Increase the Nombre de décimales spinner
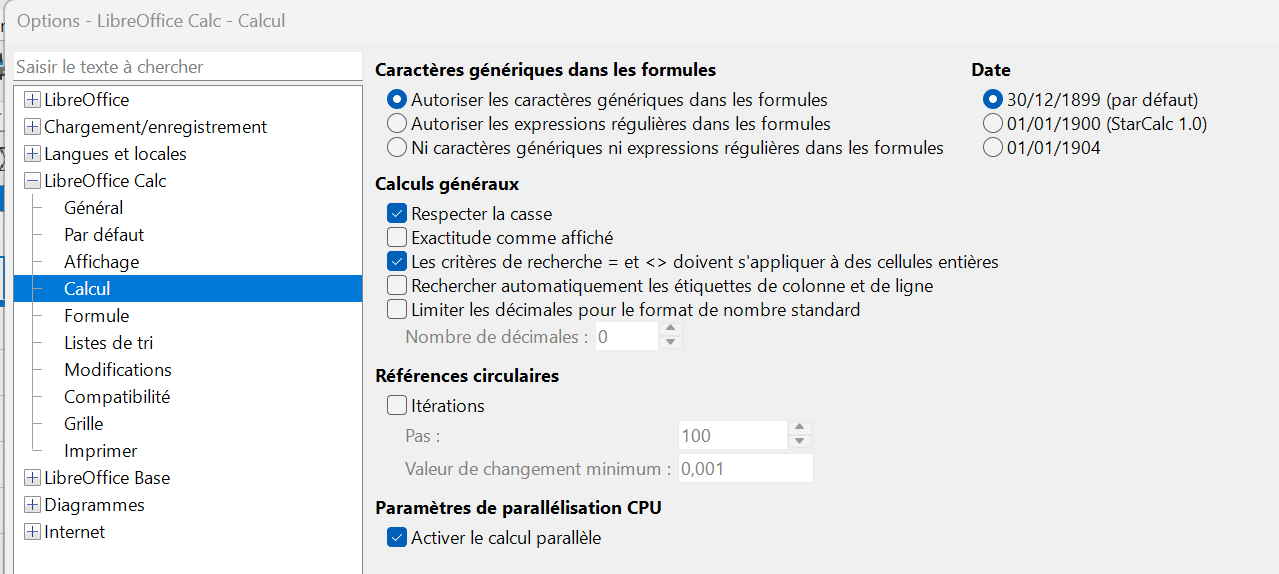The width and height of the screenshot is (1279, 574). (x=672, y=329)
